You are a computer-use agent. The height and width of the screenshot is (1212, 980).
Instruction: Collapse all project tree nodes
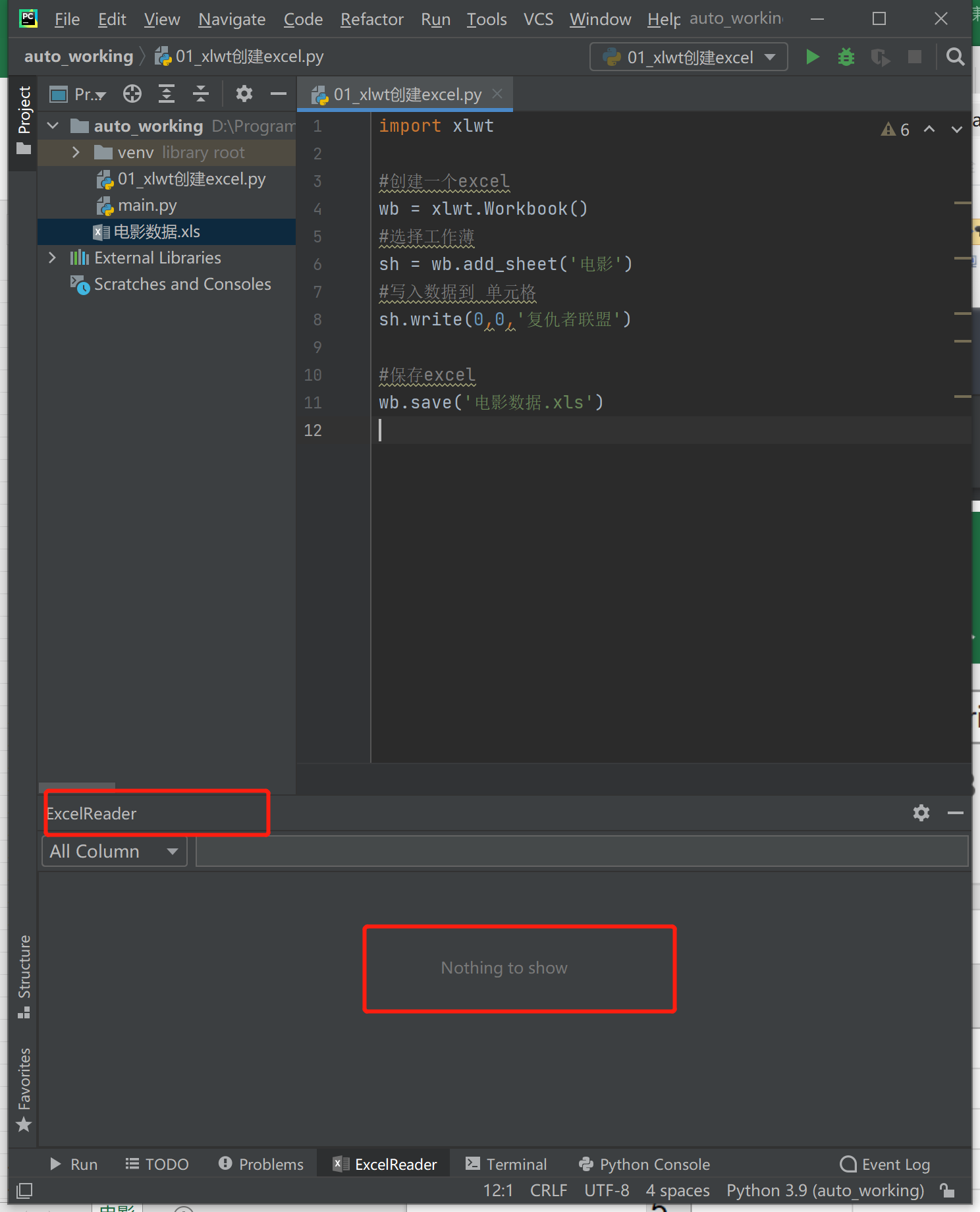(x=201, y=94)
